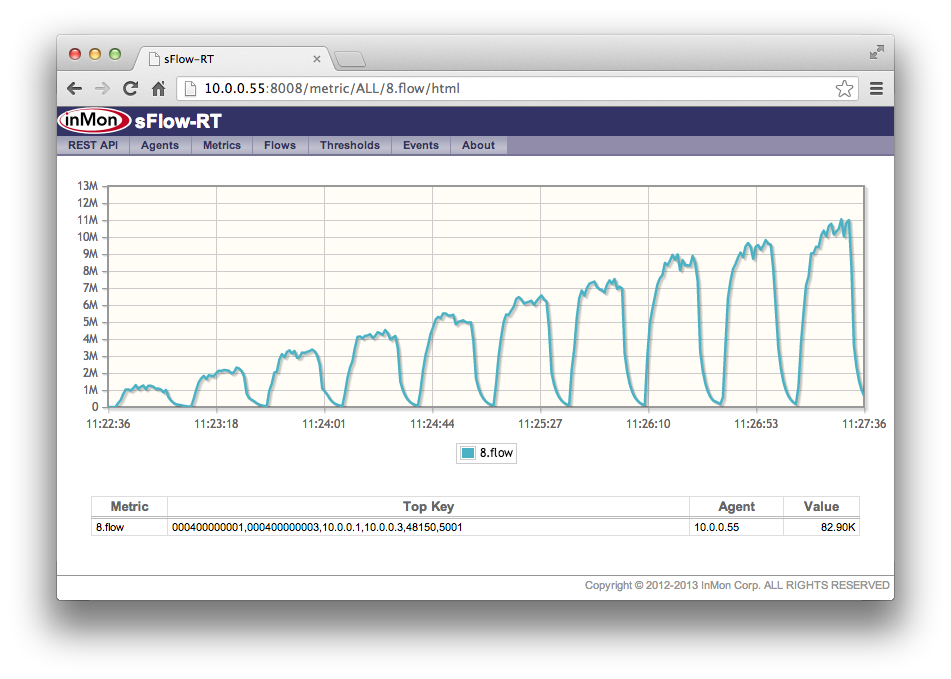Reload the page with the refresh icon
The height and width of the screenshot is (679, 951).
[x=130, y=88]
